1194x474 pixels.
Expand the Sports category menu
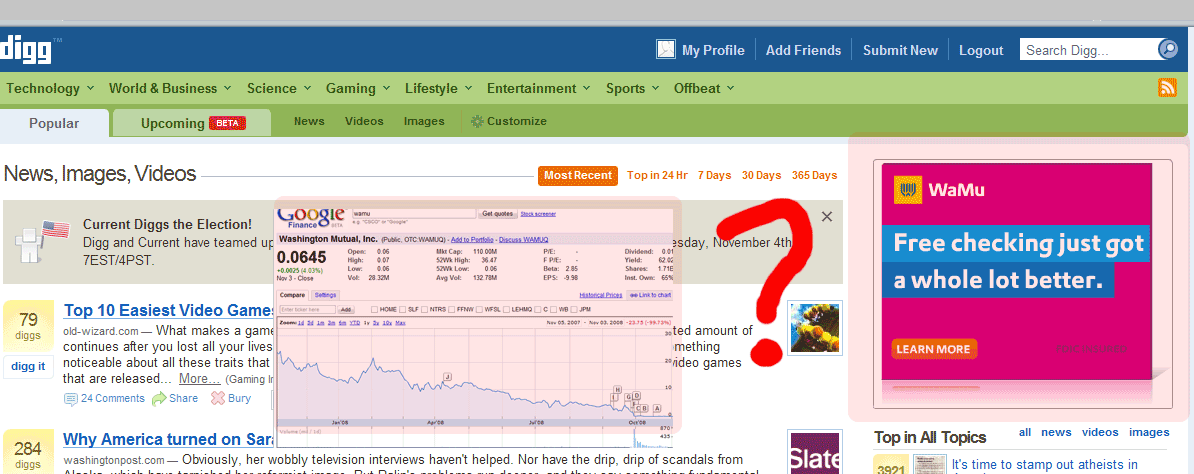pyautogui.click(x=633, y=88)
